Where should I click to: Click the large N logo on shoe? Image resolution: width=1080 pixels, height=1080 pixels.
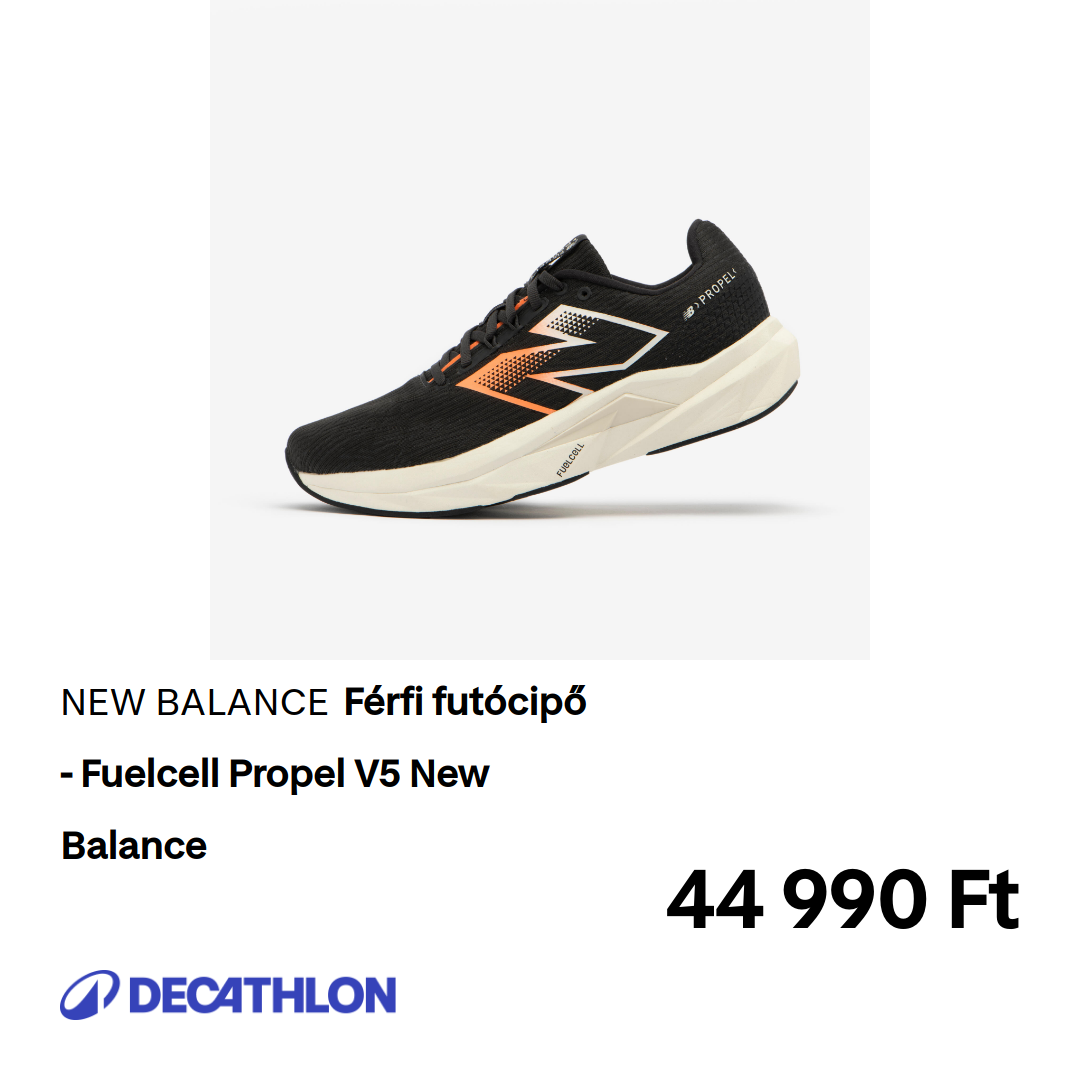(x=561, y=358)
